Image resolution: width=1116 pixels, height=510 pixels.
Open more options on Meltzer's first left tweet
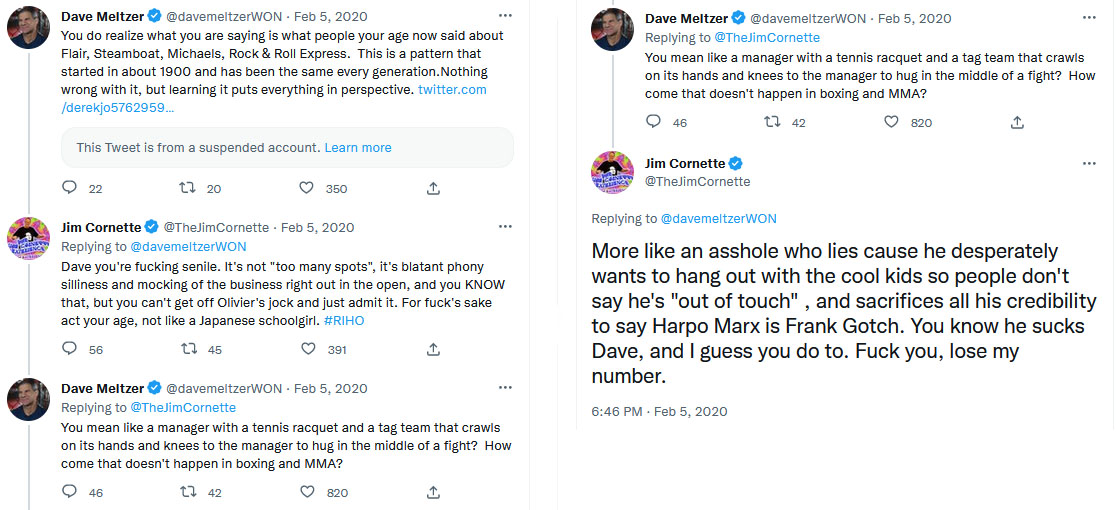pos(506,17)
